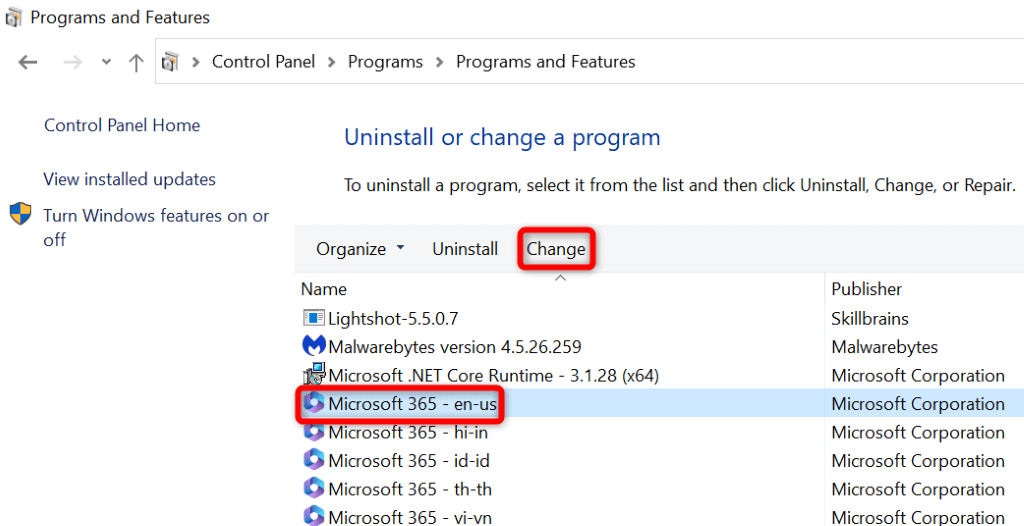Click the Change toolbar button
The image size is (1024, 526).
tap(556, 249)
